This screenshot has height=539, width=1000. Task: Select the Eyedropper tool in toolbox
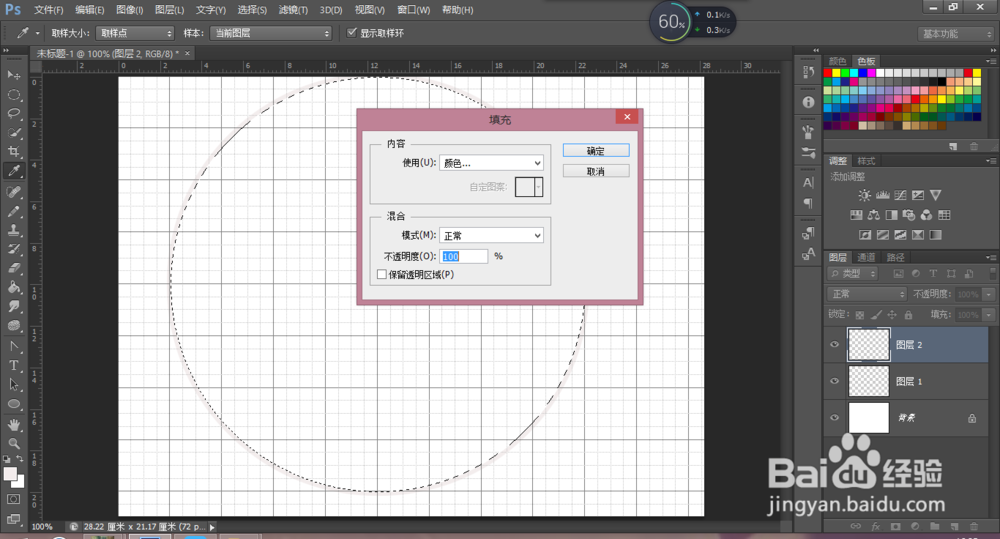click(x=13, y=170)
